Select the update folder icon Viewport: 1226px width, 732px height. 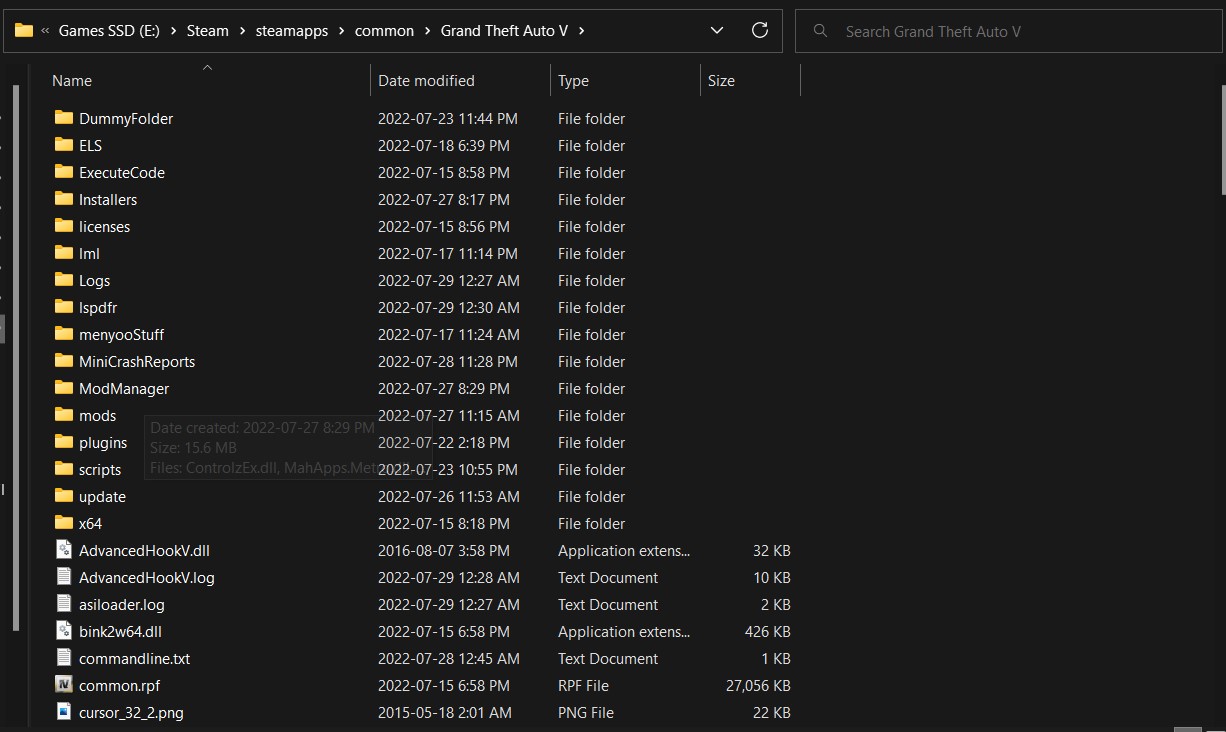coord(64,496)
